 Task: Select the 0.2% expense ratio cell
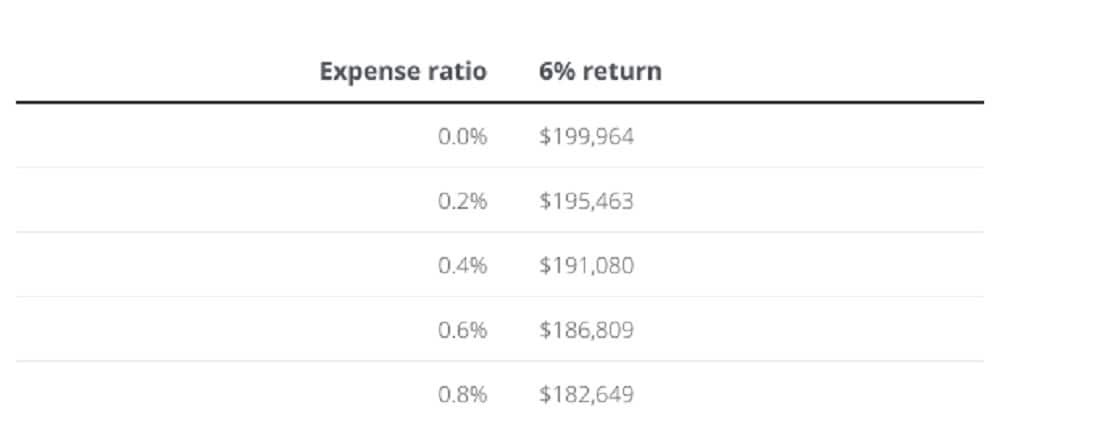(462, 202)
